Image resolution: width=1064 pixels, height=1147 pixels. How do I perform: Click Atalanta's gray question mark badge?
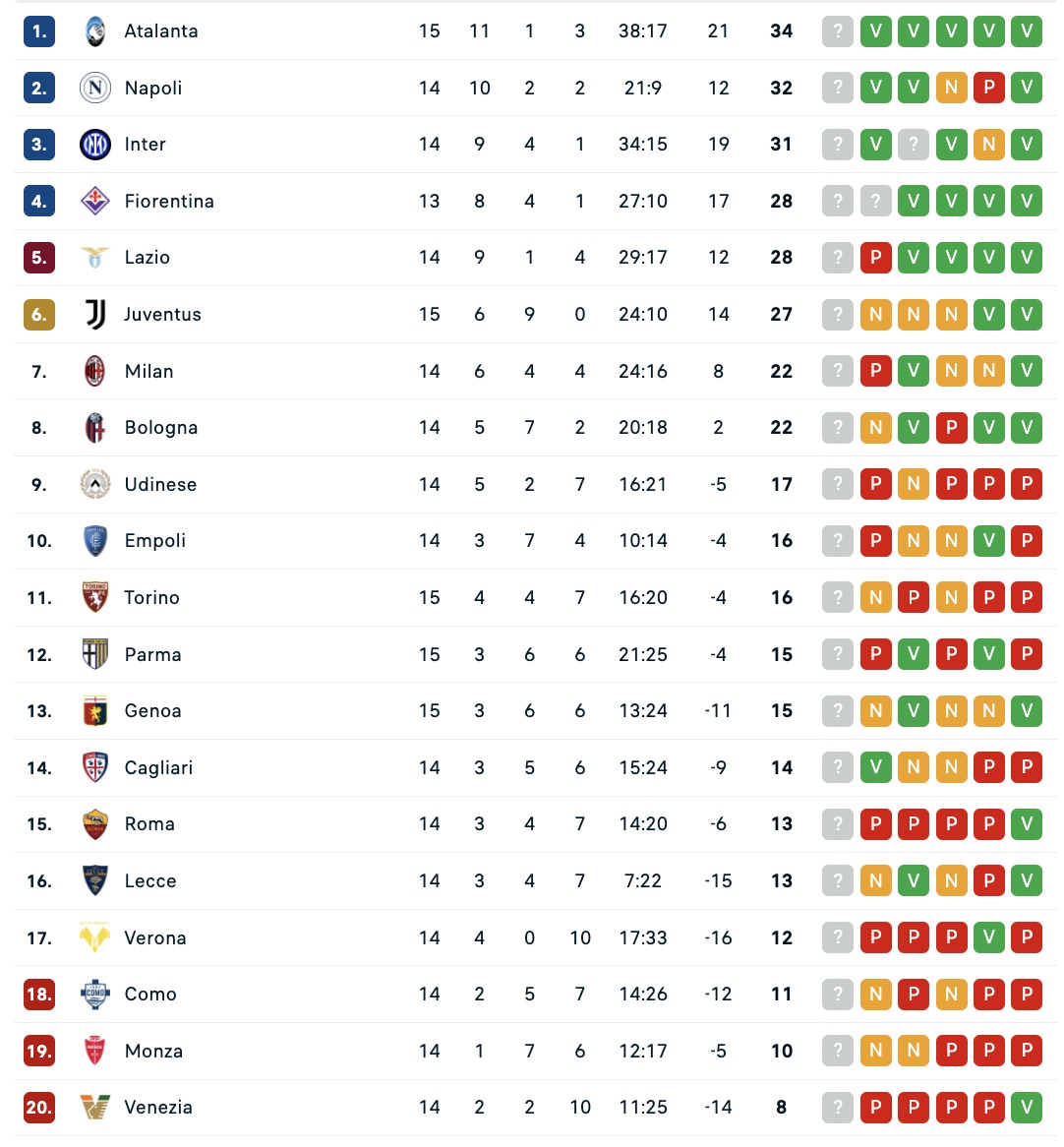point(838,31)
